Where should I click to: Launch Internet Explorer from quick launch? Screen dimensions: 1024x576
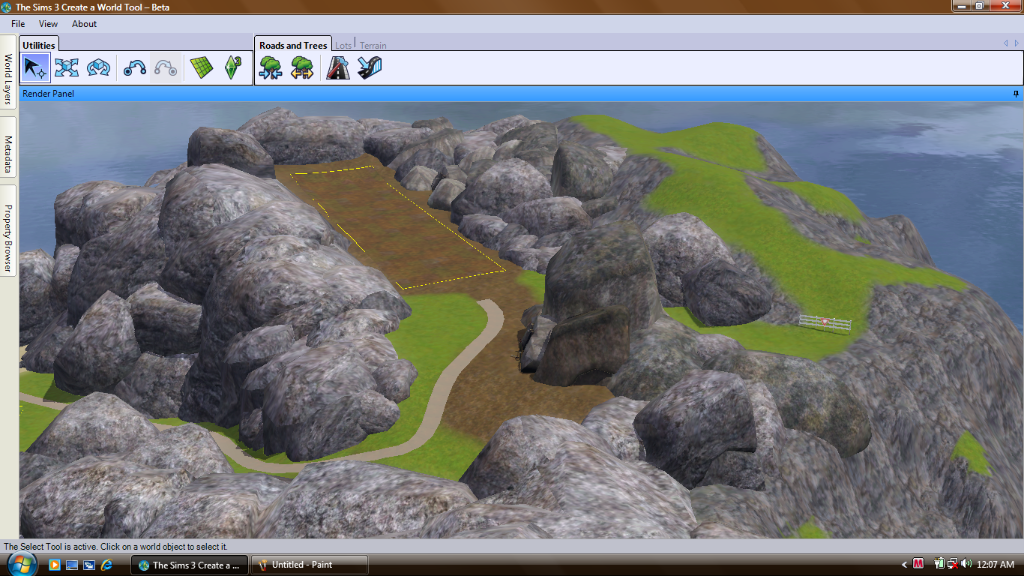[x=106, y=565]
